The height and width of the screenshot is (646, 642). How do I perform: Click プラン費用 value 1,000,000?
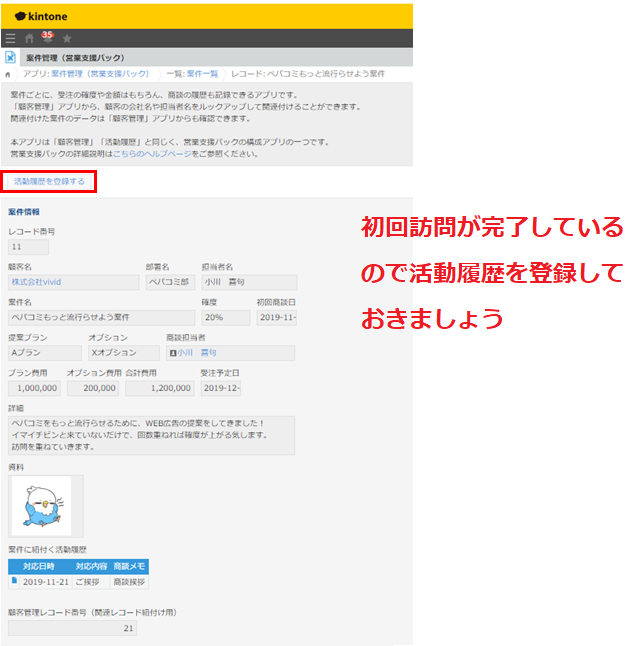[35, 388]
